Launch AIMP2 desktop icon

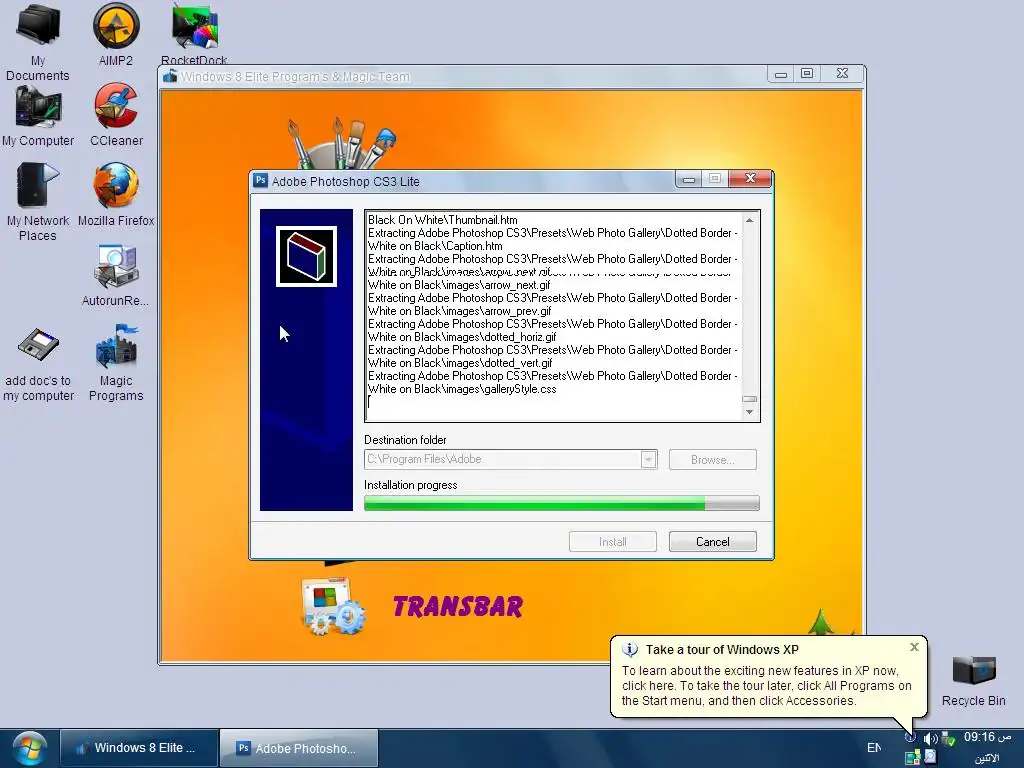point(116,34)
